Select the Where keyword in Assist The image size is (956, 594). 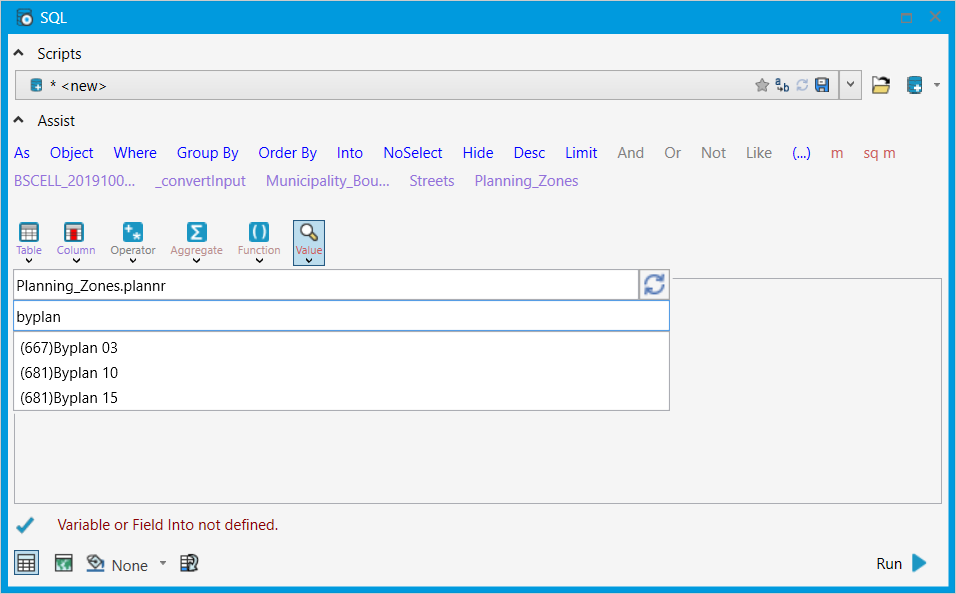tap(135, 152)
